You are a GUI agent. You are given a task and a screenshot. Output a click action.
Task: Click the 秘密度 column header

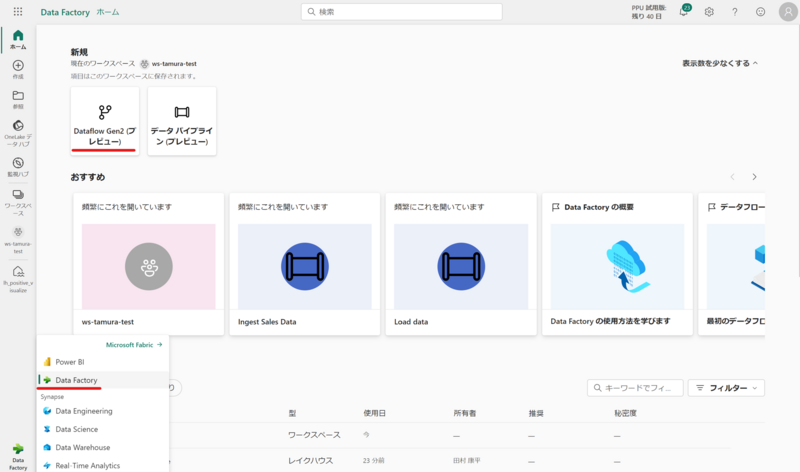(625, 413)
